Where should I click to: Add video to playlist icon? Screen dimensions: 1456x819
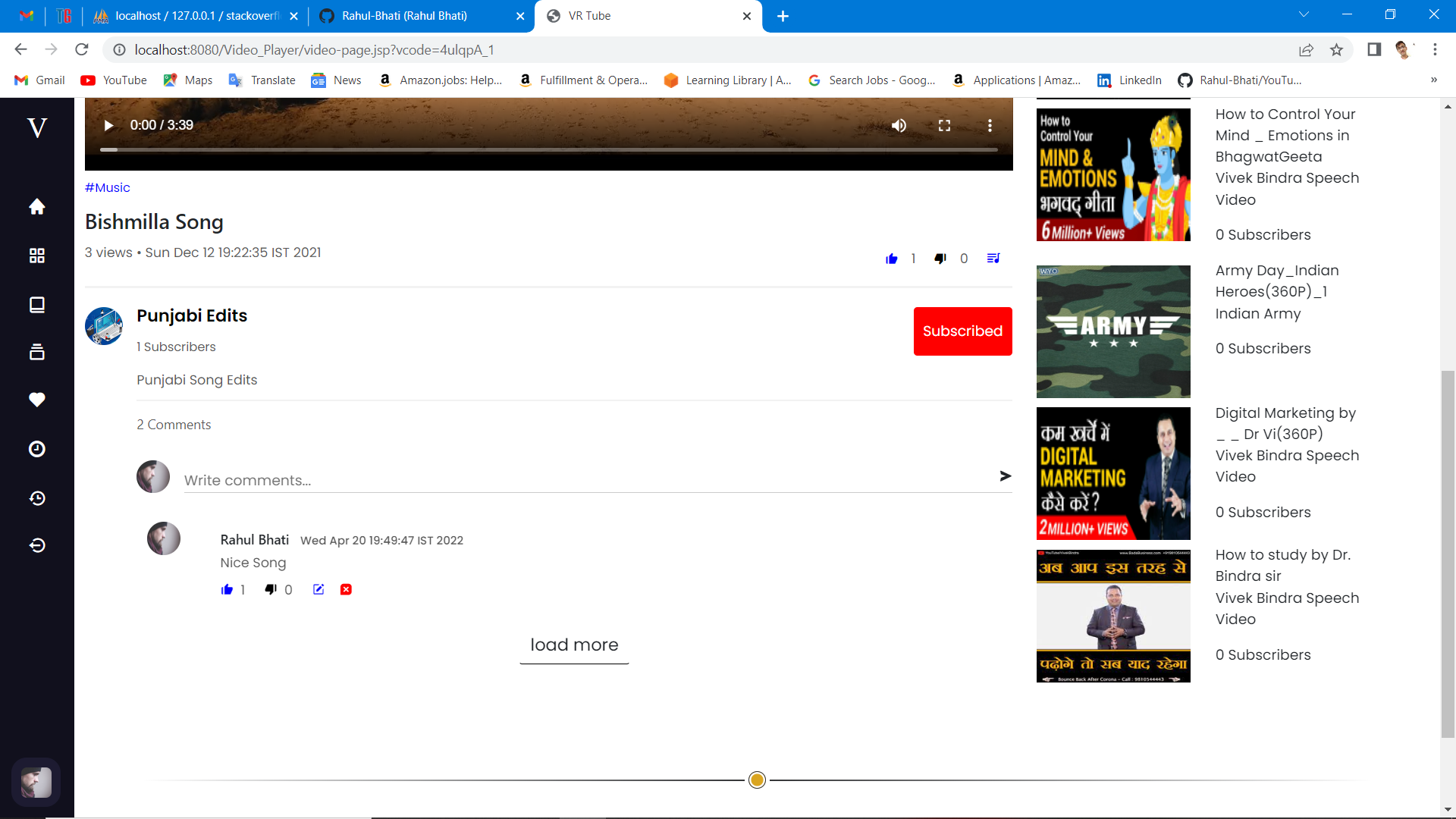pos(993,259)
